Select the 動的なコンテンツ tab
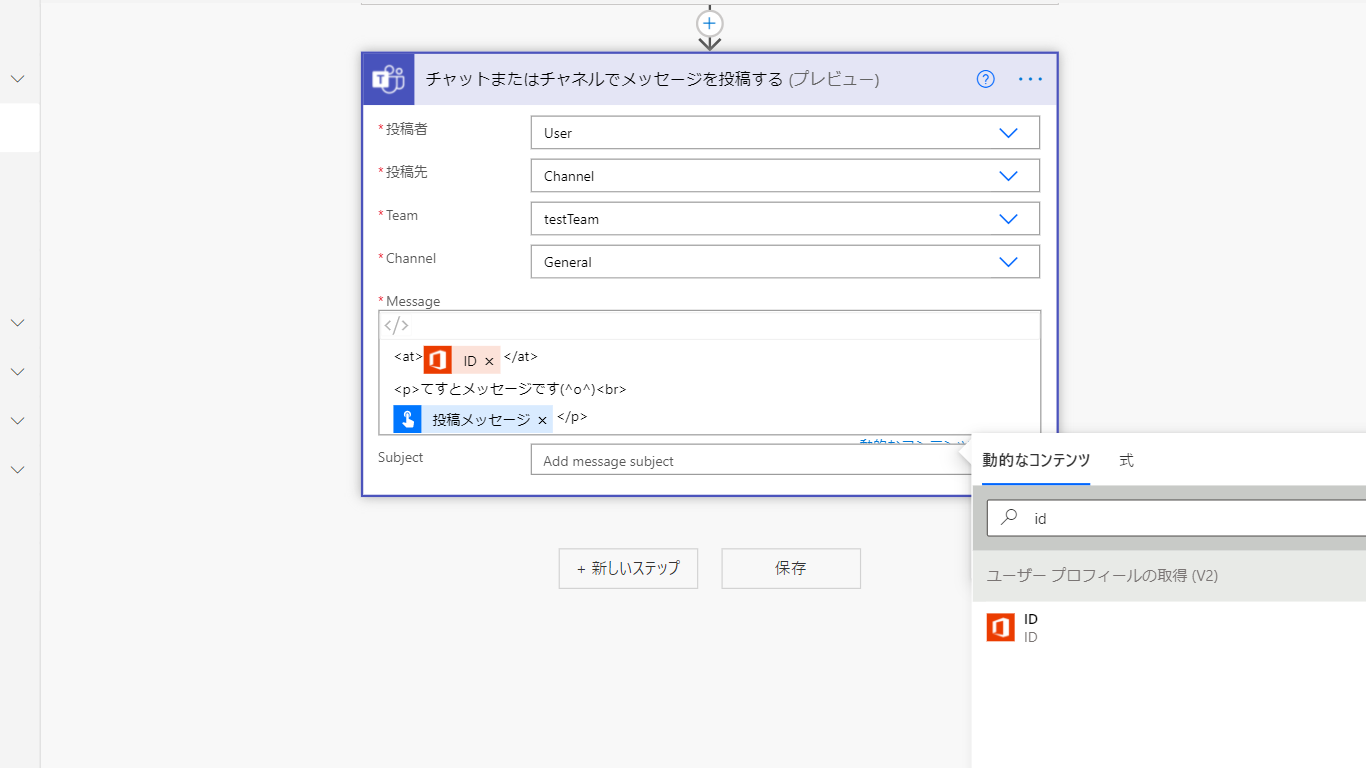Image resolution: width=1366 pixels, height=768 pixels. (x=1036, y=460)
